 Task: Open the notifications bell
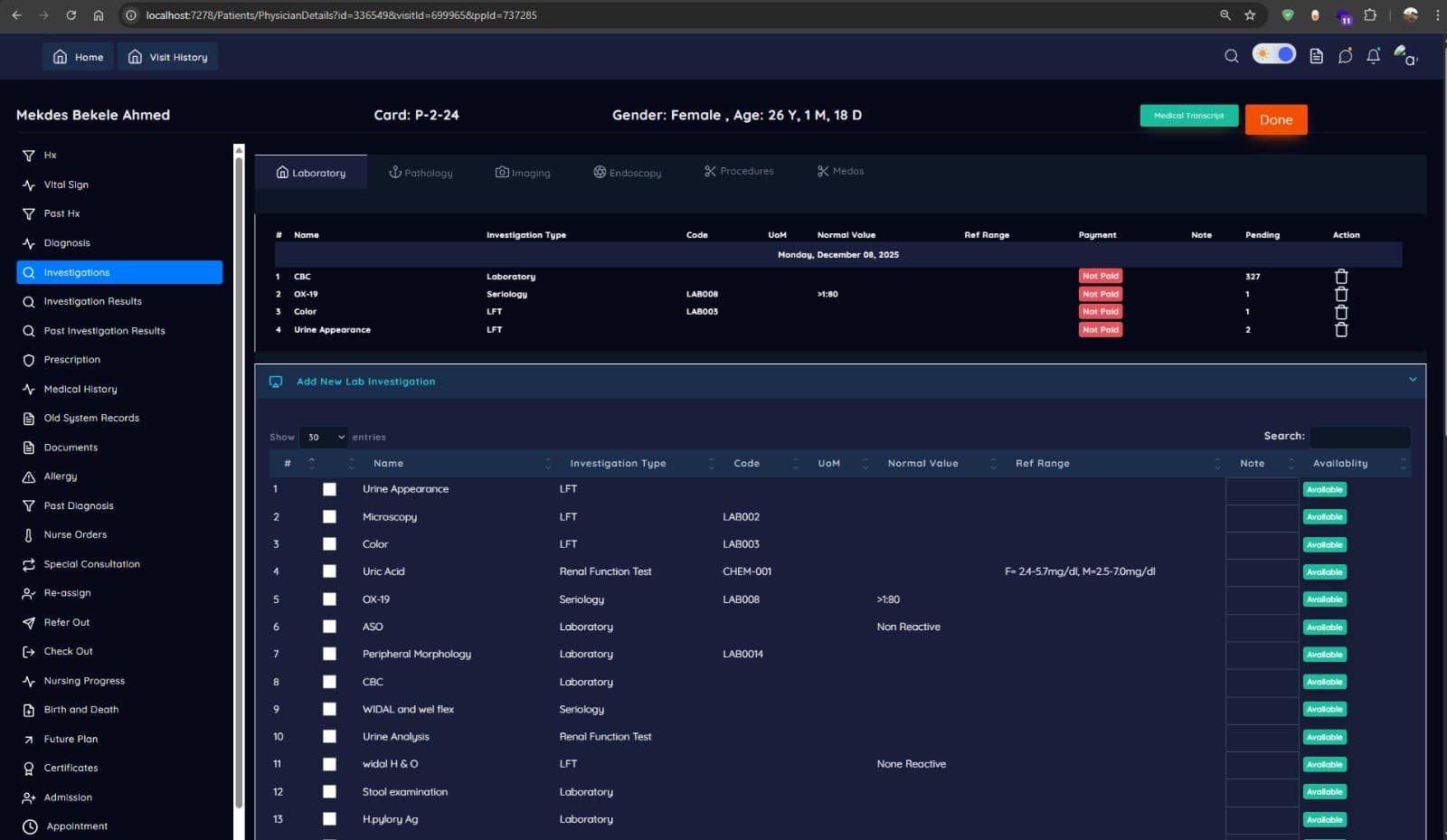(x=1373, y=56)
